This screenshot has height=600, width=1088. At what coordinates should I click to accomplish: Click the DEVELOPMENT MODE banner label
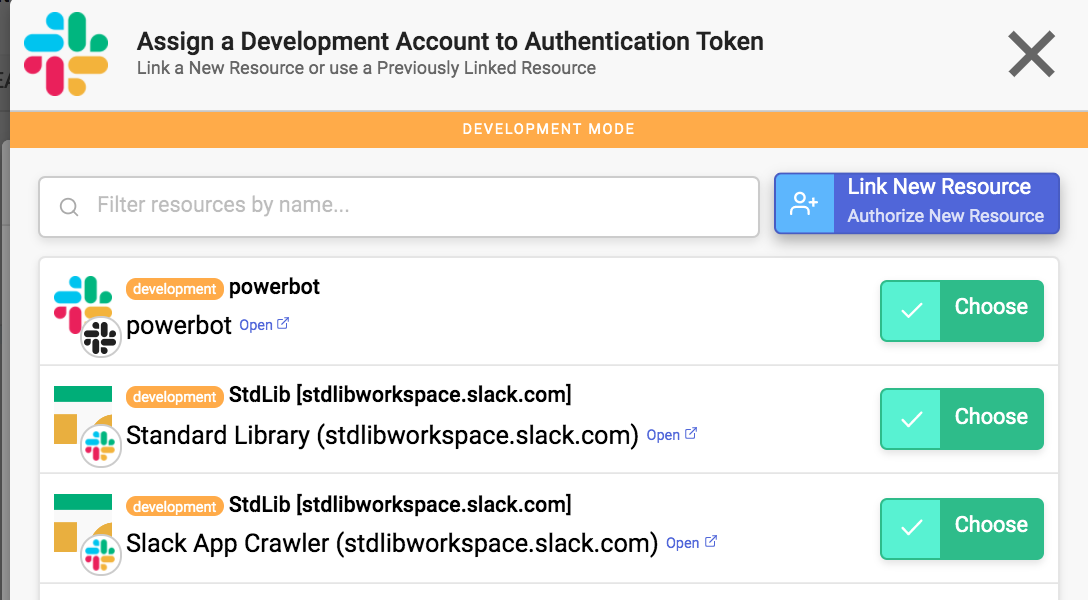tap(549, 129)
